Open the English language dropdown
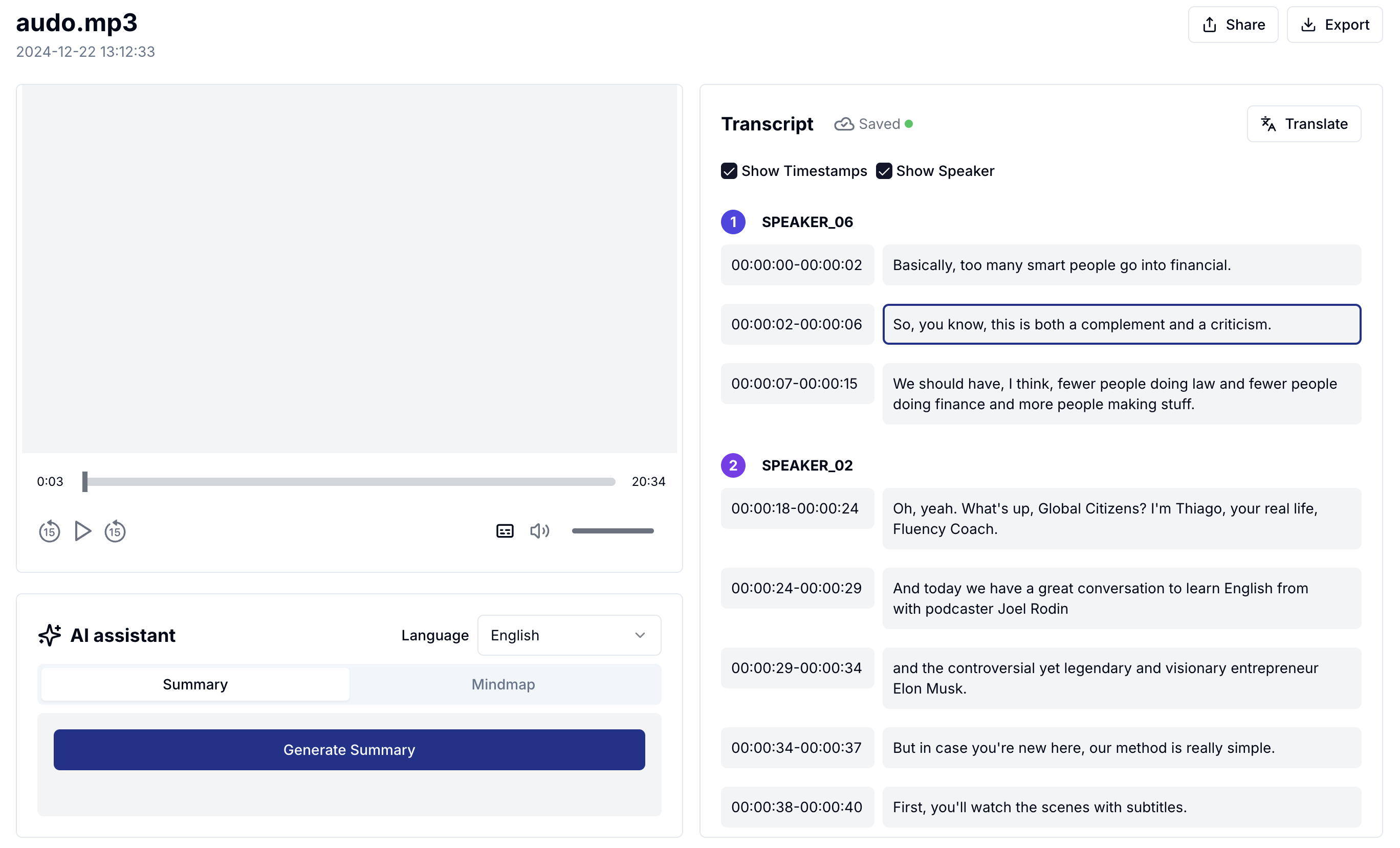 tap(569, 635)
